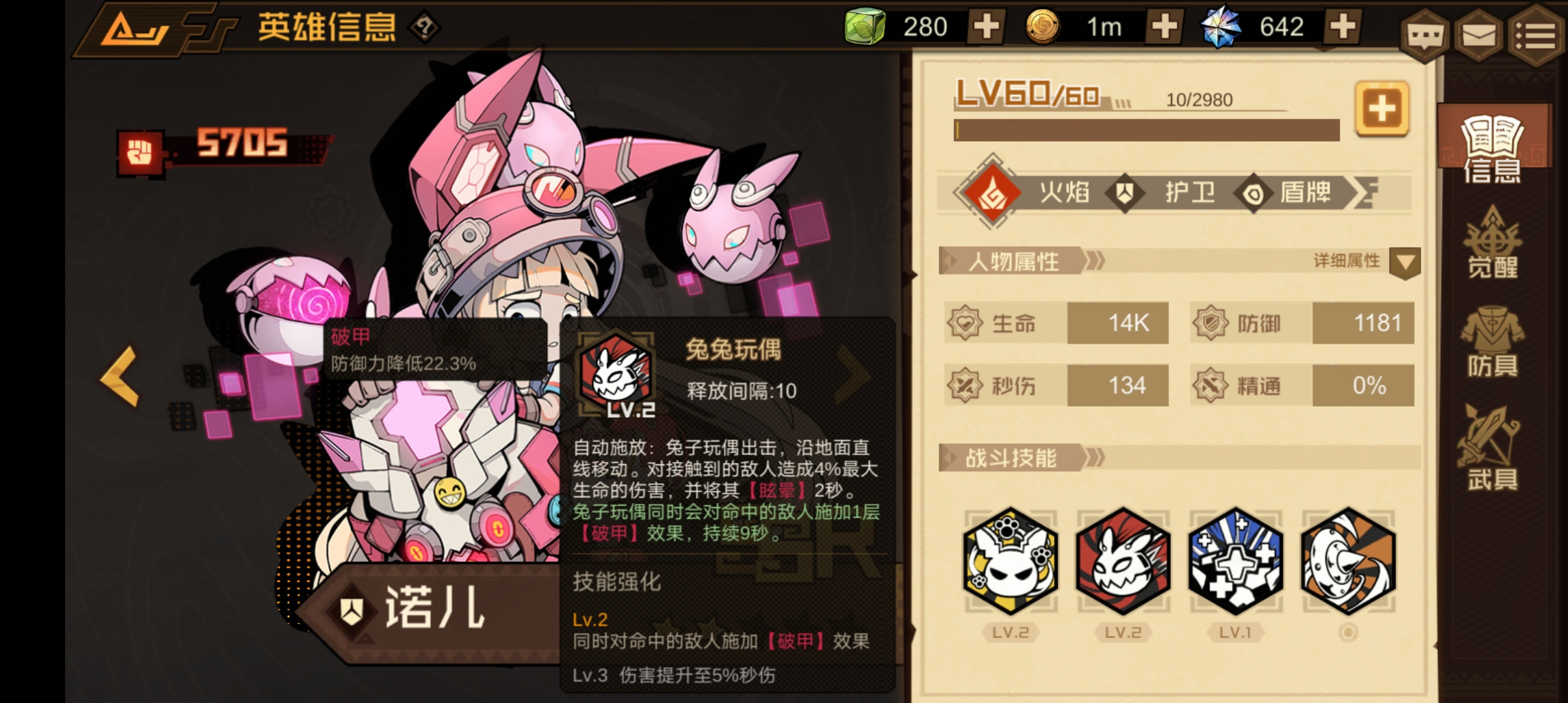This screenshot has width=1568, height=703.
Task: Add more crystal gems
Action: [x=1343, y=27]
